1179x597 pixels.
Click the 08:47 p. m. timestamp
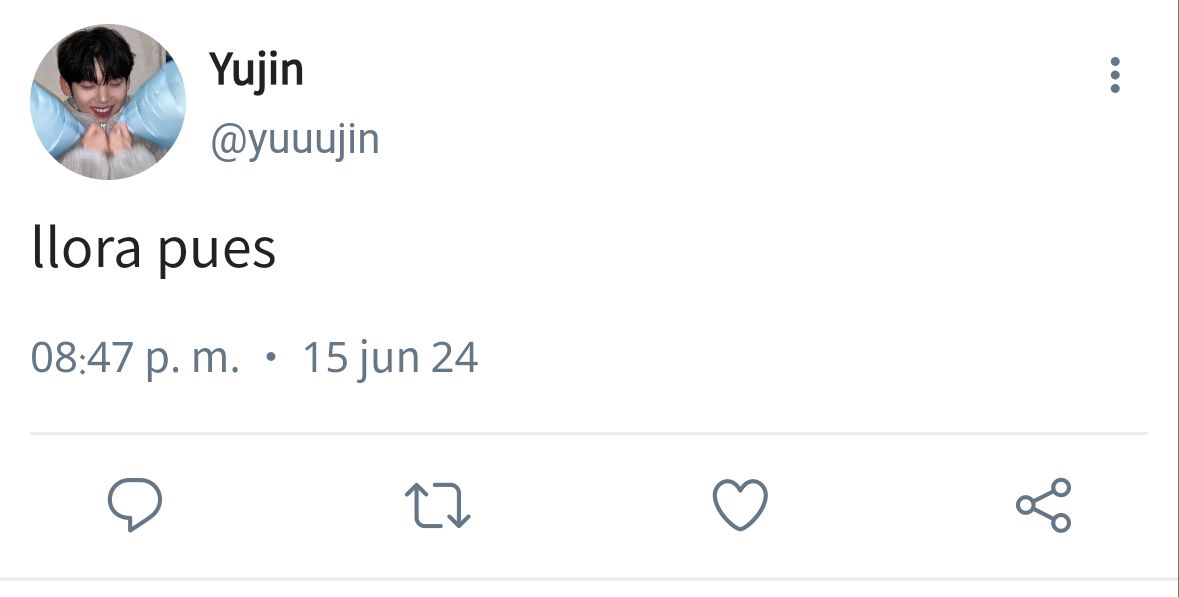(x=135, y=357)
